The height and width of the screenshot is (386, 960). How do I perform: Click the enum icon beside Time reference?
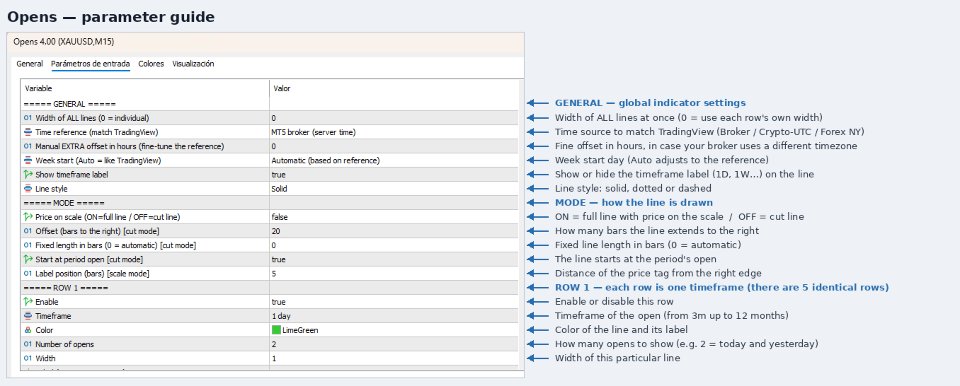coord(28,132)
